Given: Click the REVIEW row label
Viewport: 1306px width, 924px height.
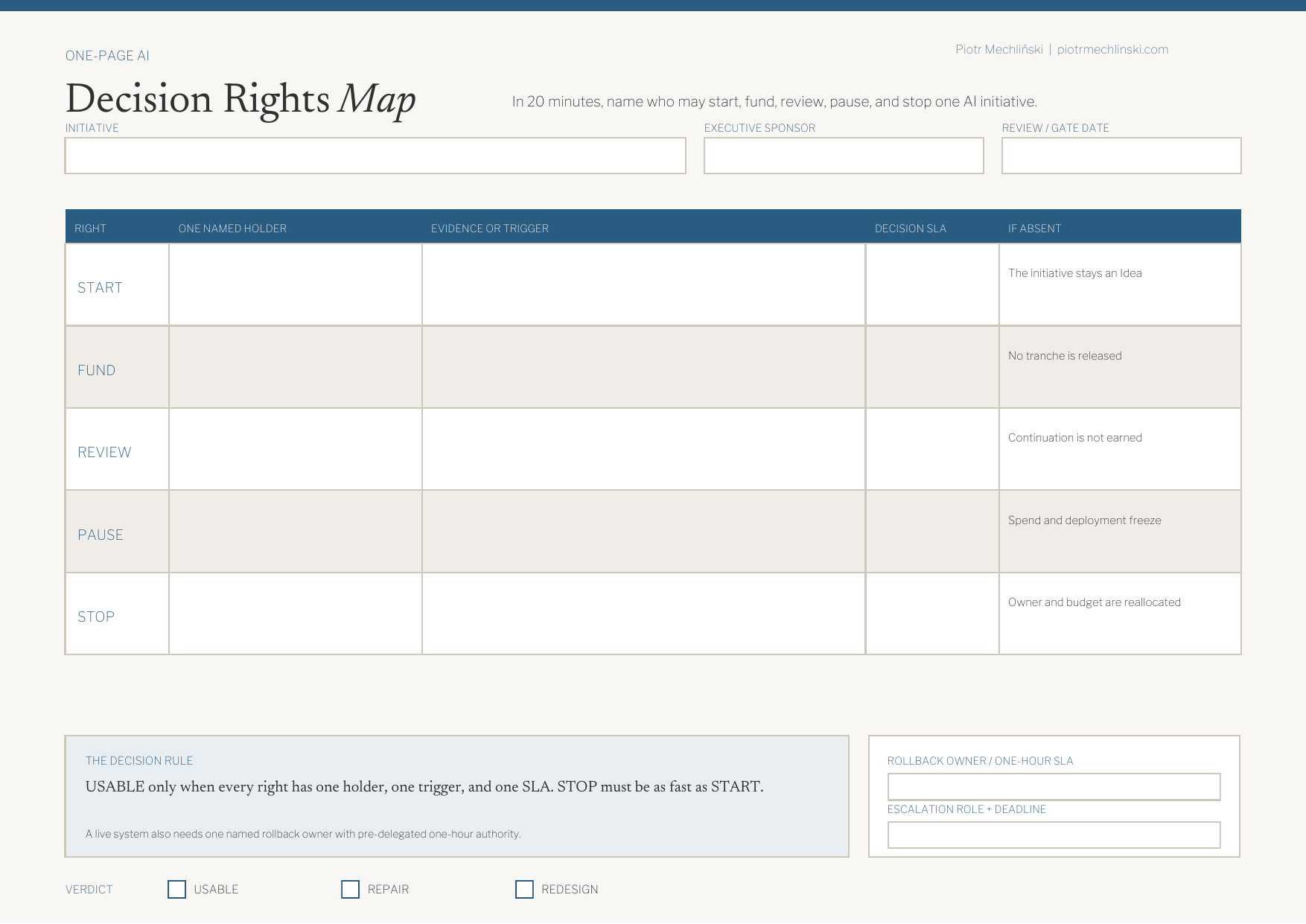Looking at the screenshot, I should point(104,453).
